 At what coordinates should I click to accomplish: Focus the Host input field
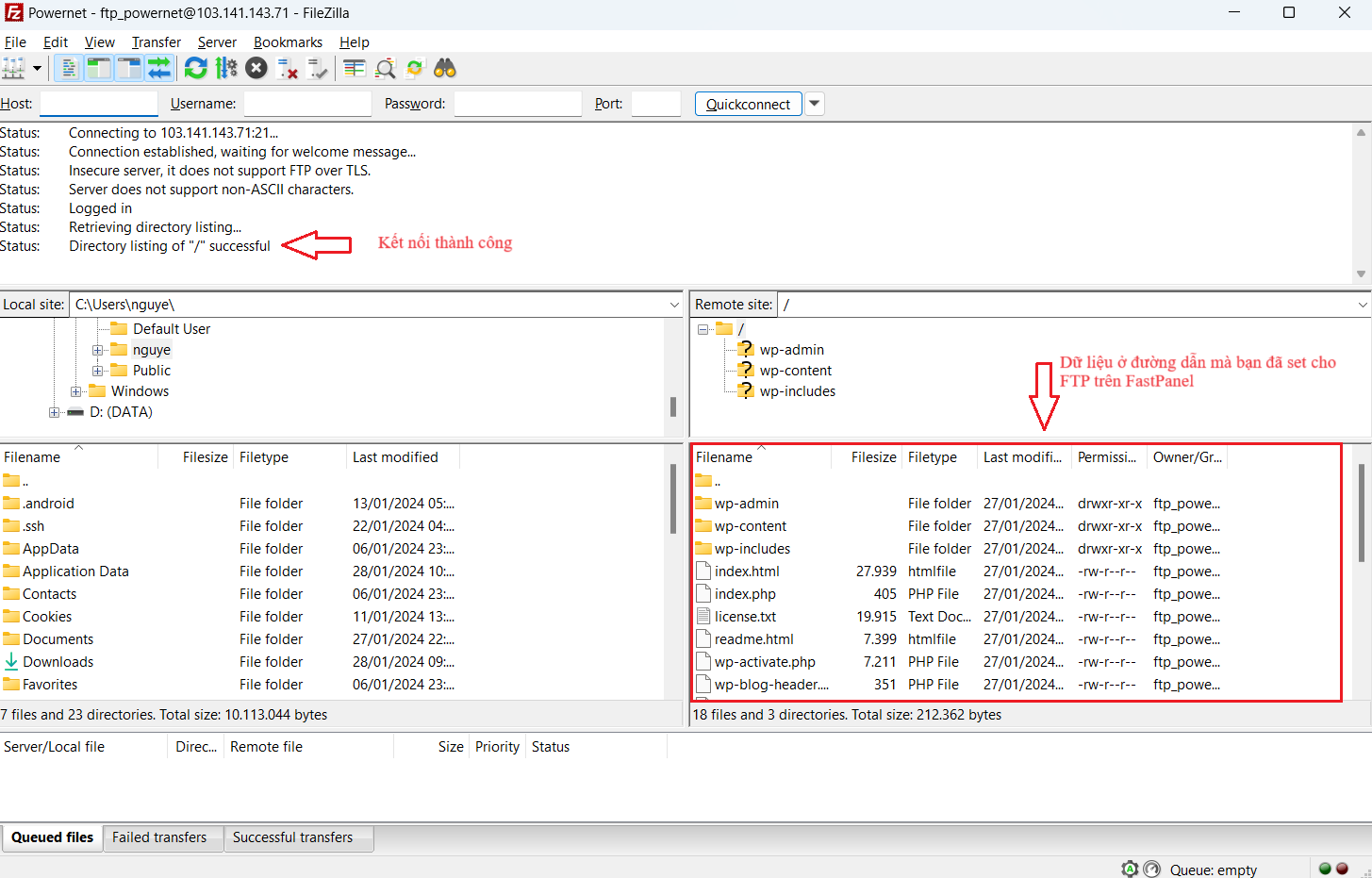click(99, 104)
